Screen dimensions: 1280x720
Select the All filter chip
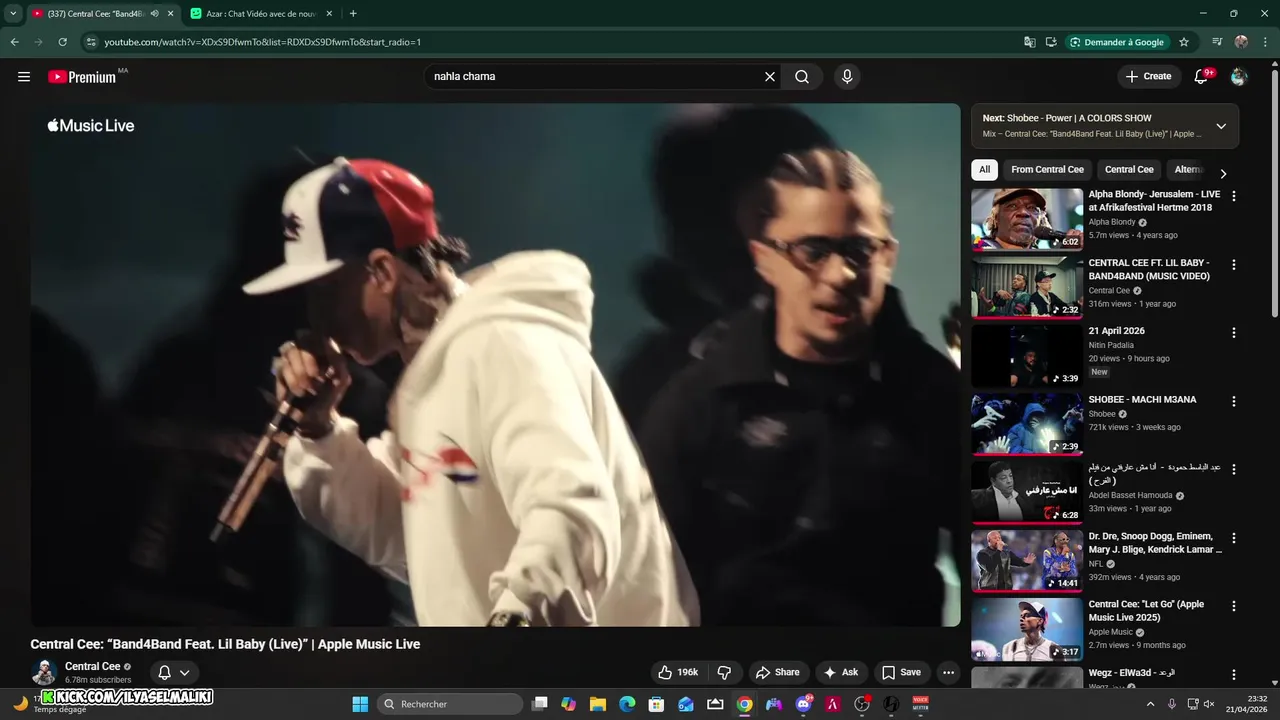(984, 170)
